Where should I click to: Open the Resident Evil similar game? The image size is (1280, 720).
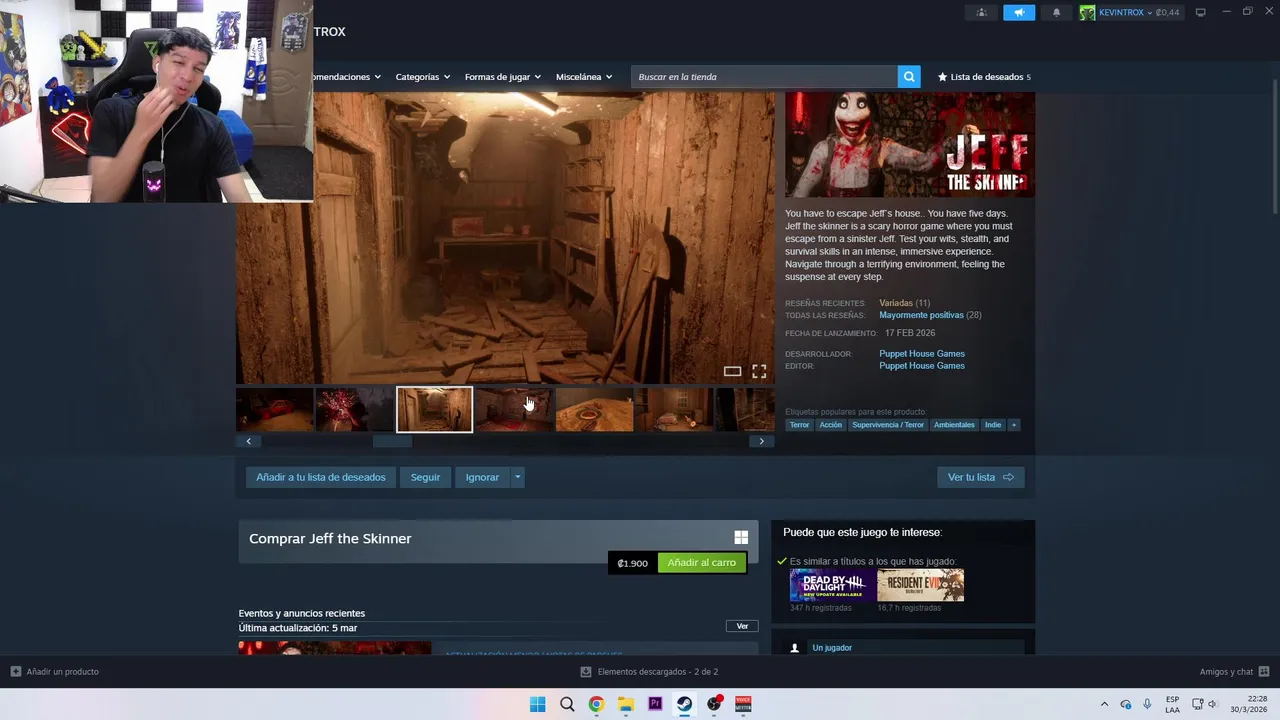[x=921, y=585]
